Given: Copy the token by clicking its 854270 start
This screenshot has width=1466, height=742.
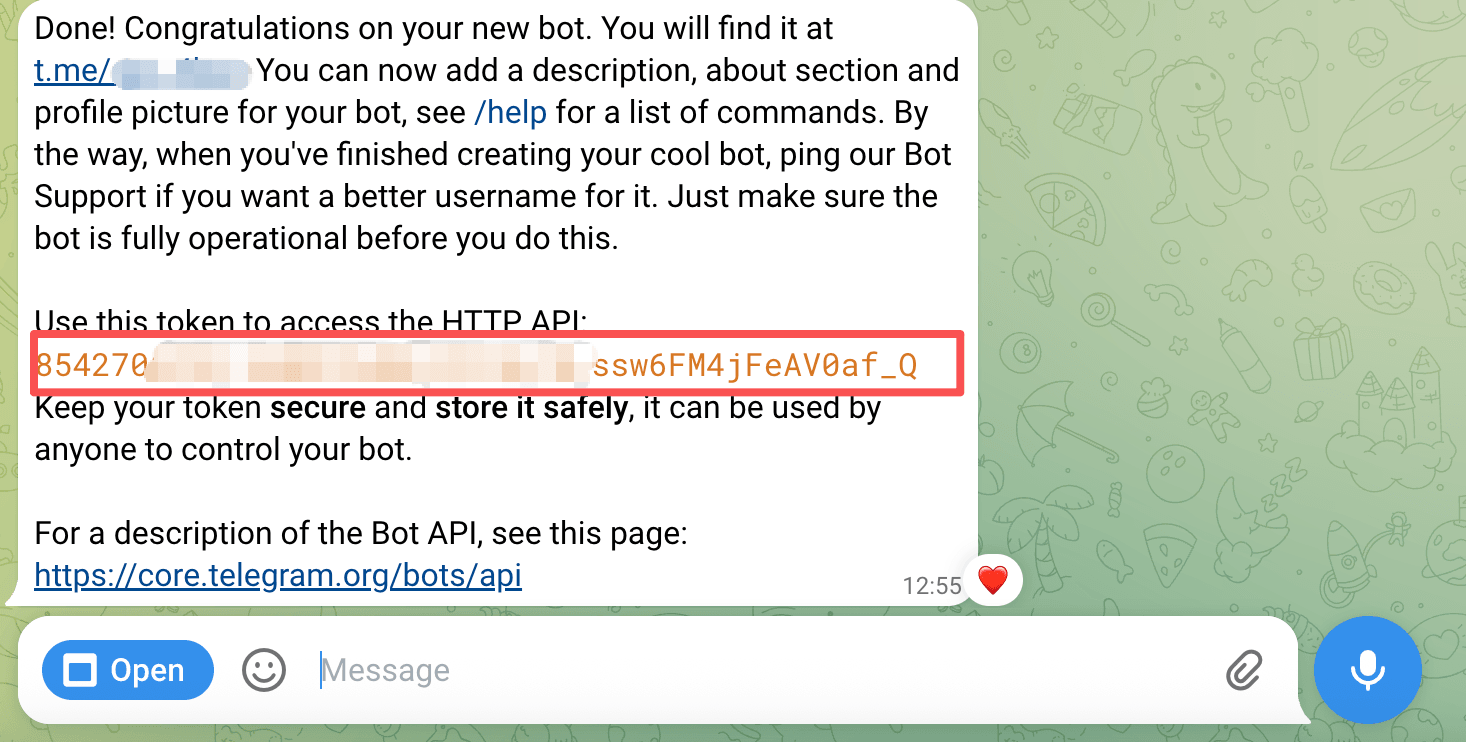Looking at the screenshot, I should point(90,366).
